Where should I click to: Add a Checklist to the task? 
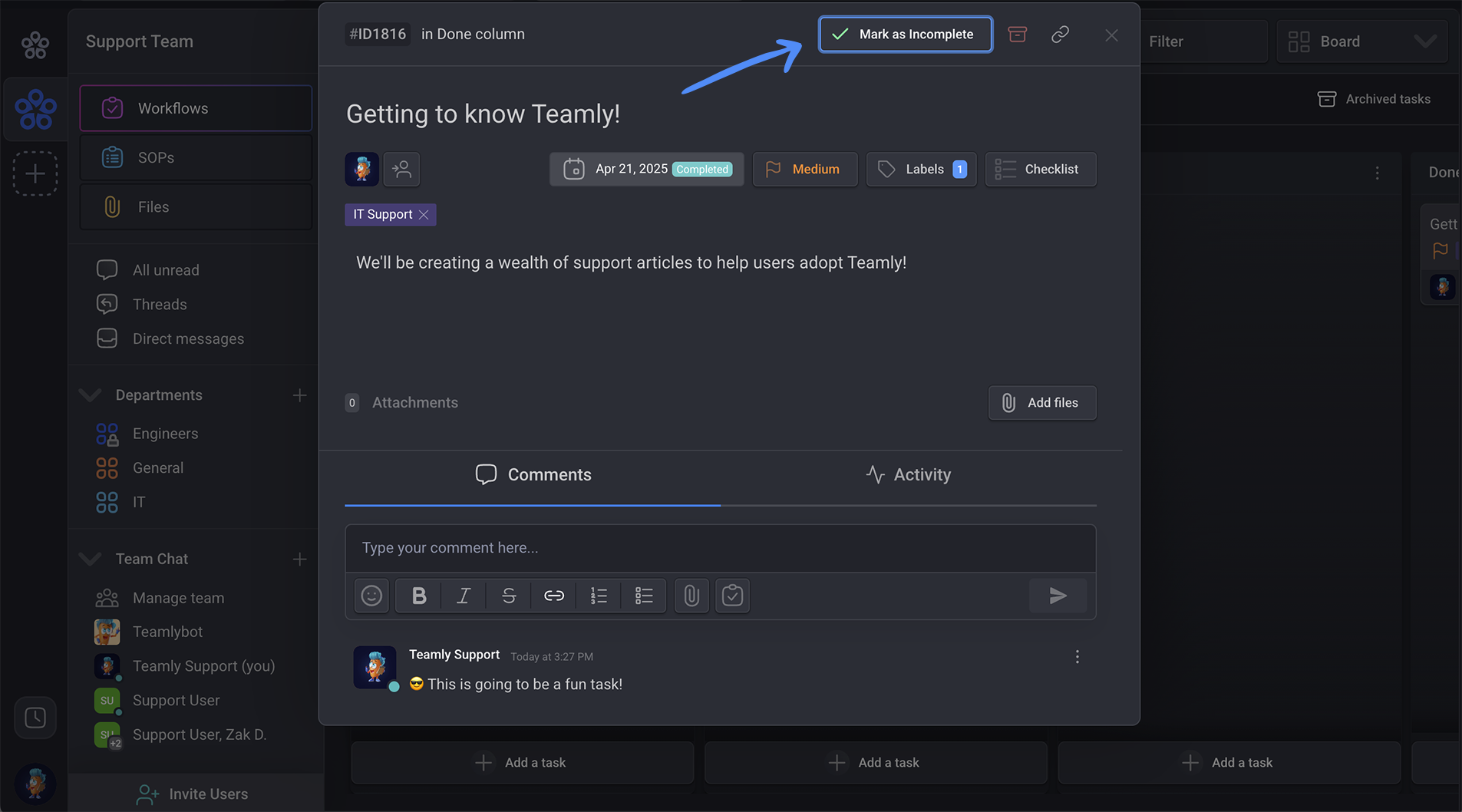1041,169
